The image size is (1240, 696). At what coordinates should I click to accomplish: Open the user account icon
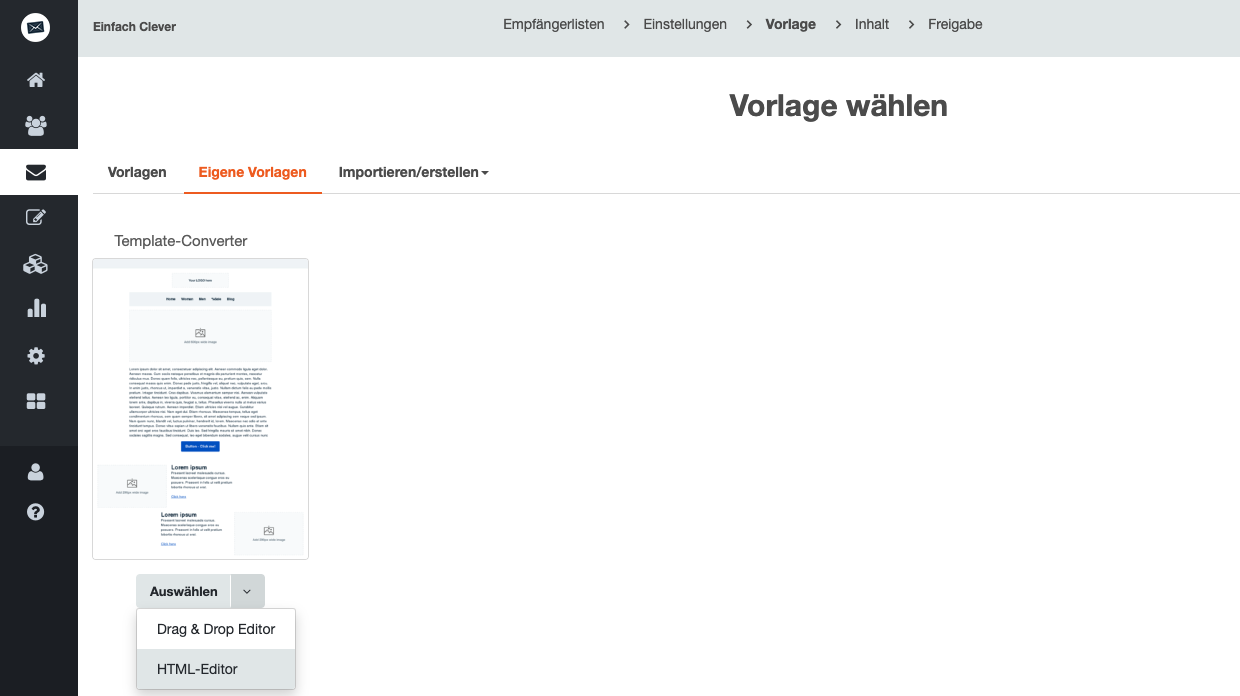click(36, 471)
